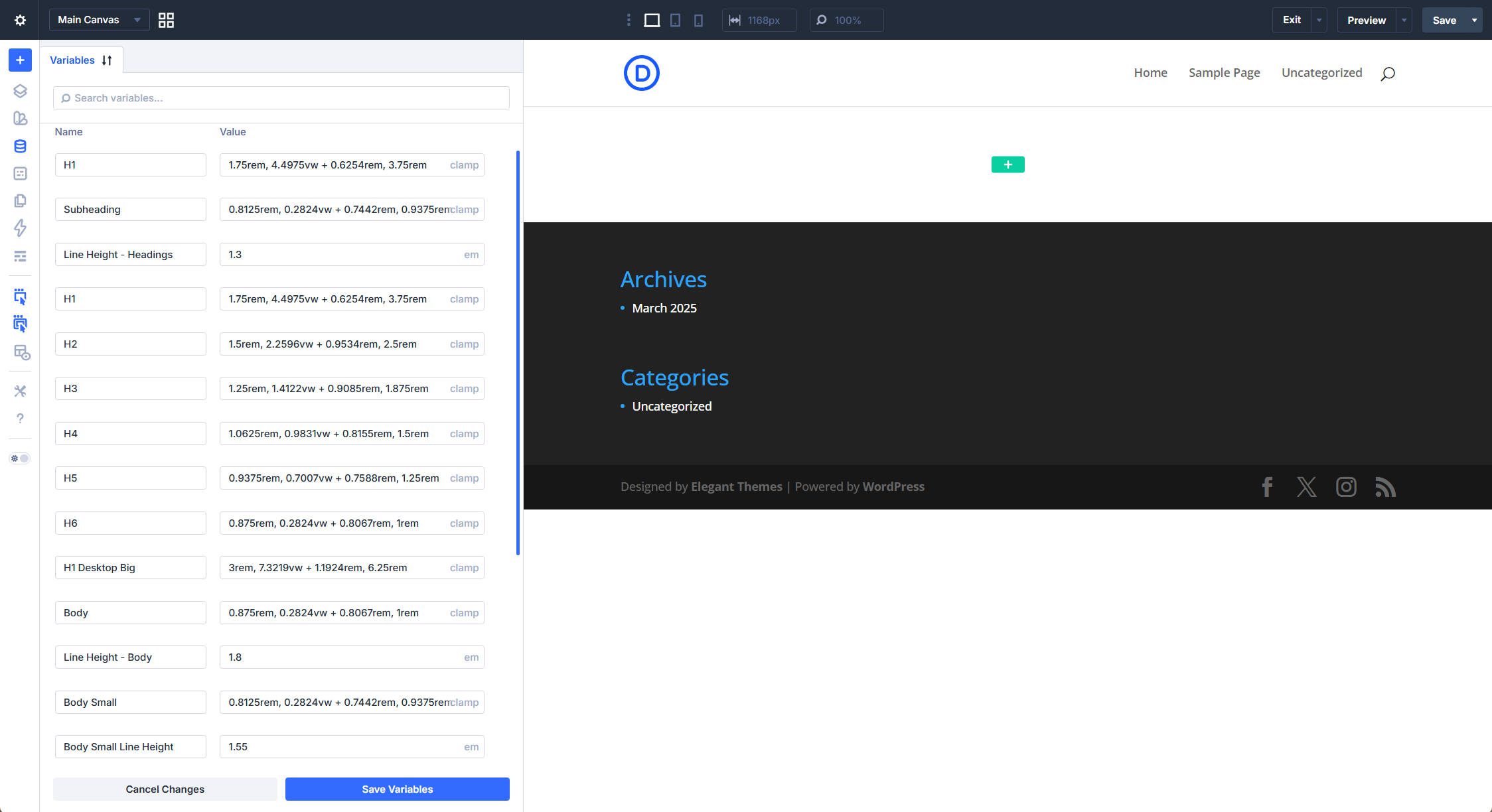Open the wireframe rows icon in sidebar

point(20,256)
